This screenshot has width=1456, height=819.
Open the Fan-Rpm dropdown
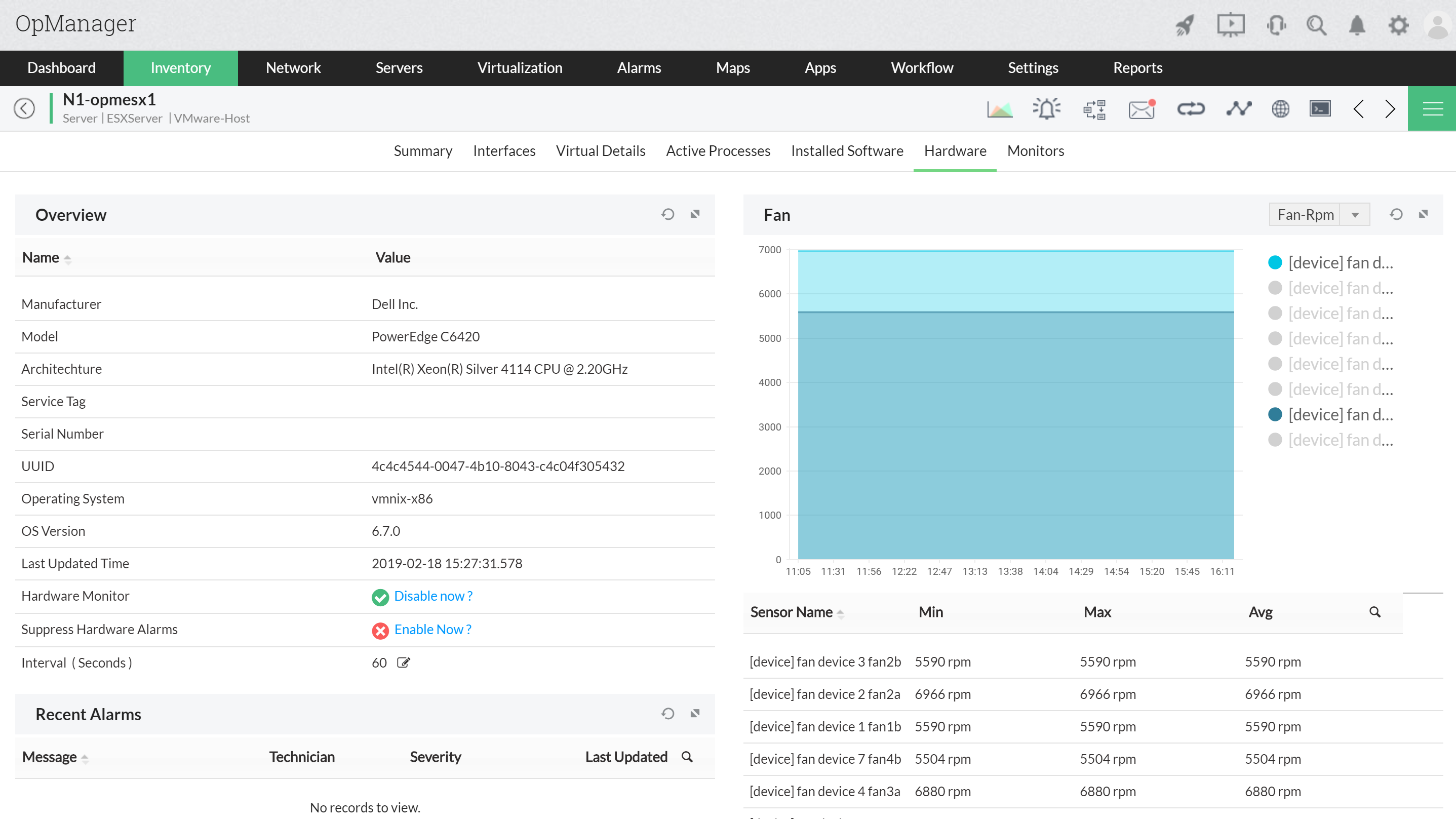[x=1319, y=215]
